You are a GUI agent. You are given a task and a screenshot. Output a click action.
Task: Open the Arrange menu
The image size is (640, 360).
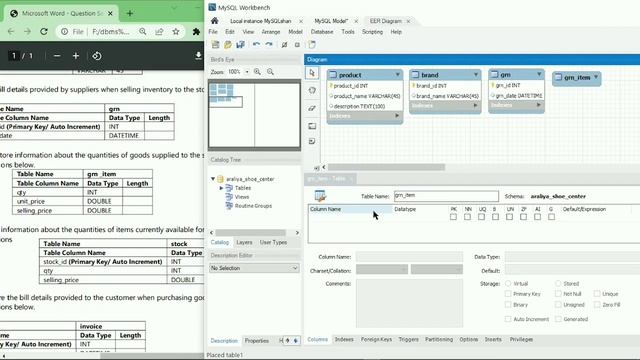(271, 31)
